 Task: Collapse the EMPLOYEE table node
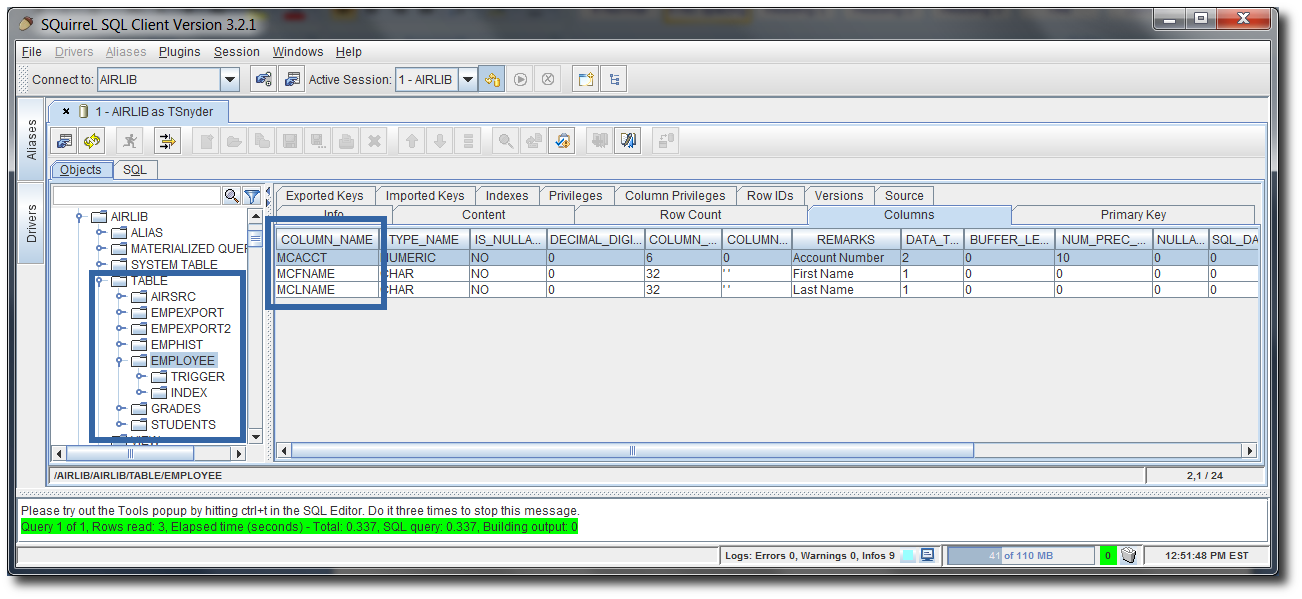click(120, 361)
